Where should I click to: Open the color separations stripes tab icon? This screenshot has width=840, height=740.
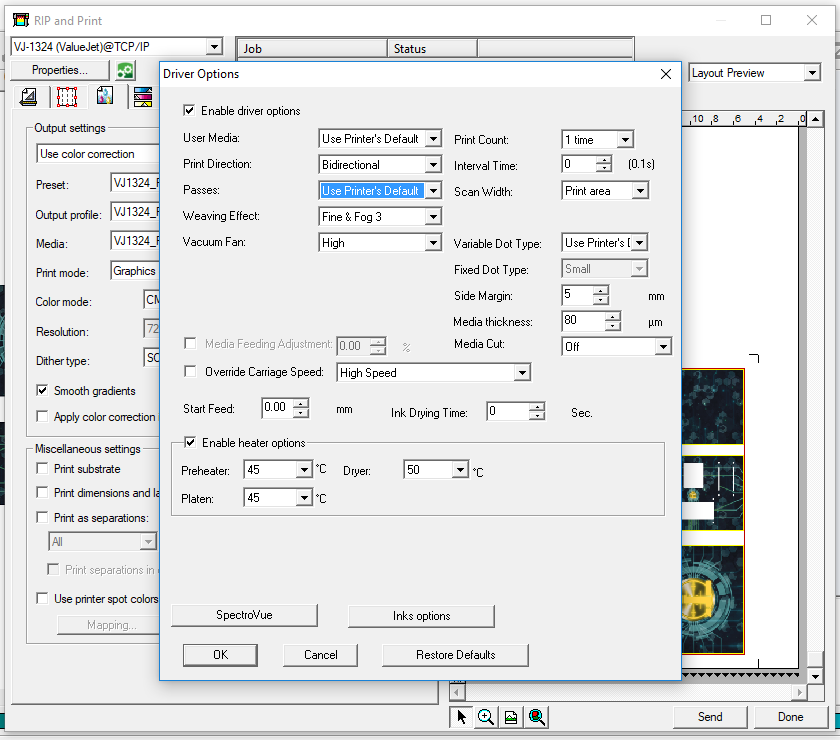pyautogui.click(x=143, y=97)
